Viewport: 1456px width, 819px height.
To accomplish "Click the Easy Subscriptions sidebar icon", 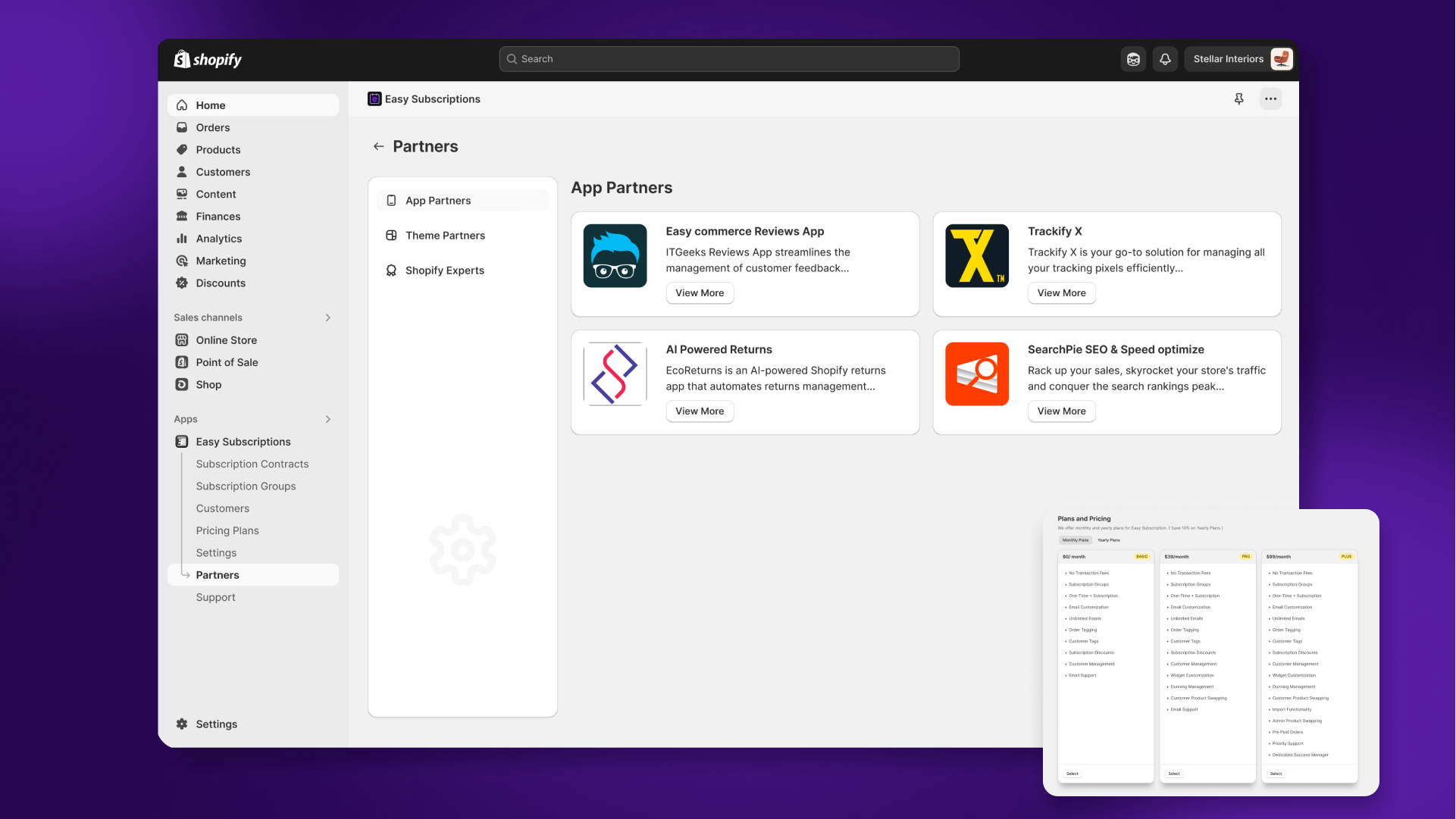I will pos(182,442).
